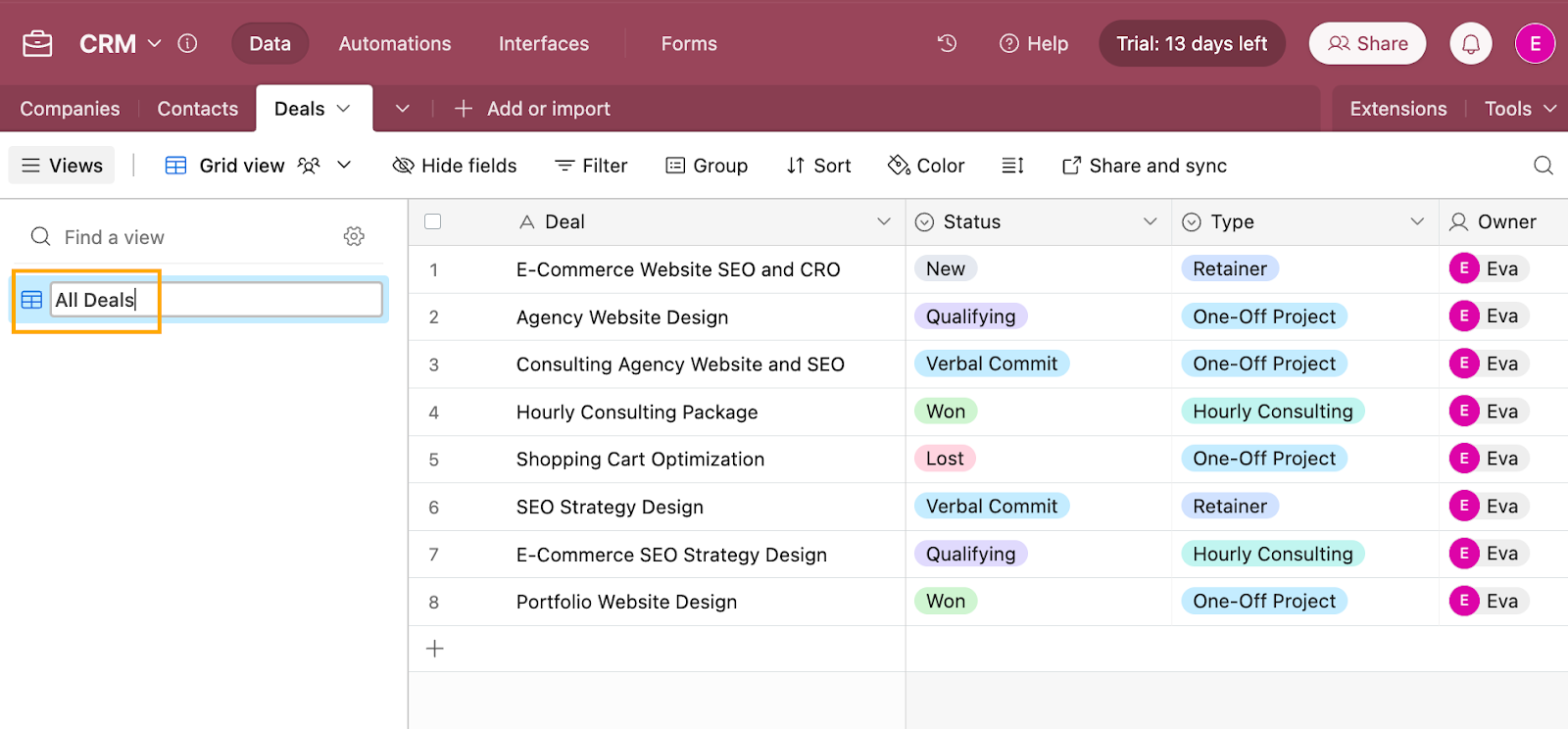Click the Deal field text-type icon
Viewport: 1568px width, 729px height.
click(x=527, y=222)
